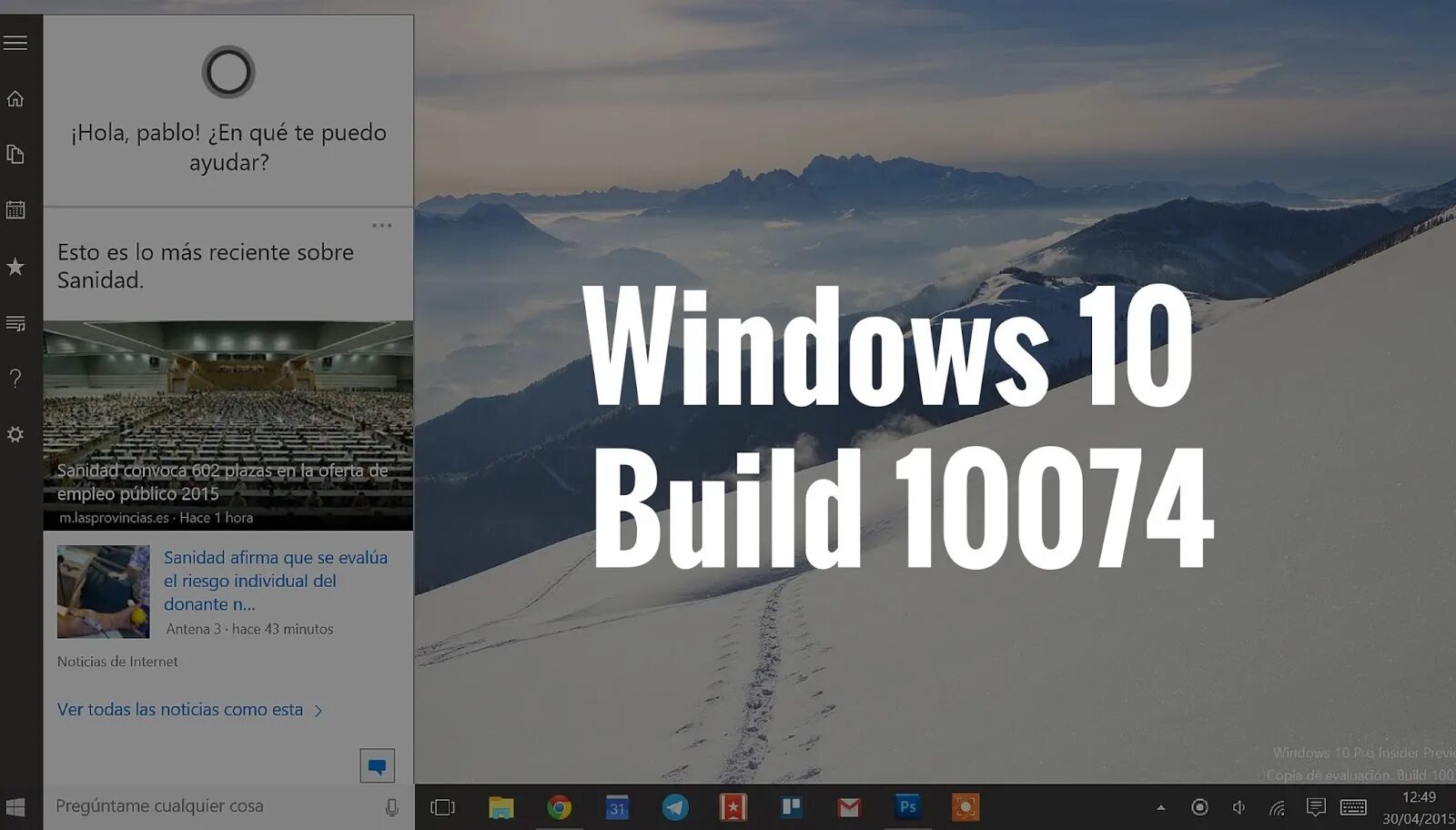
Task: Open the Cortana feedback list icon
Action: pyautogui.click(x=15, y=323)
